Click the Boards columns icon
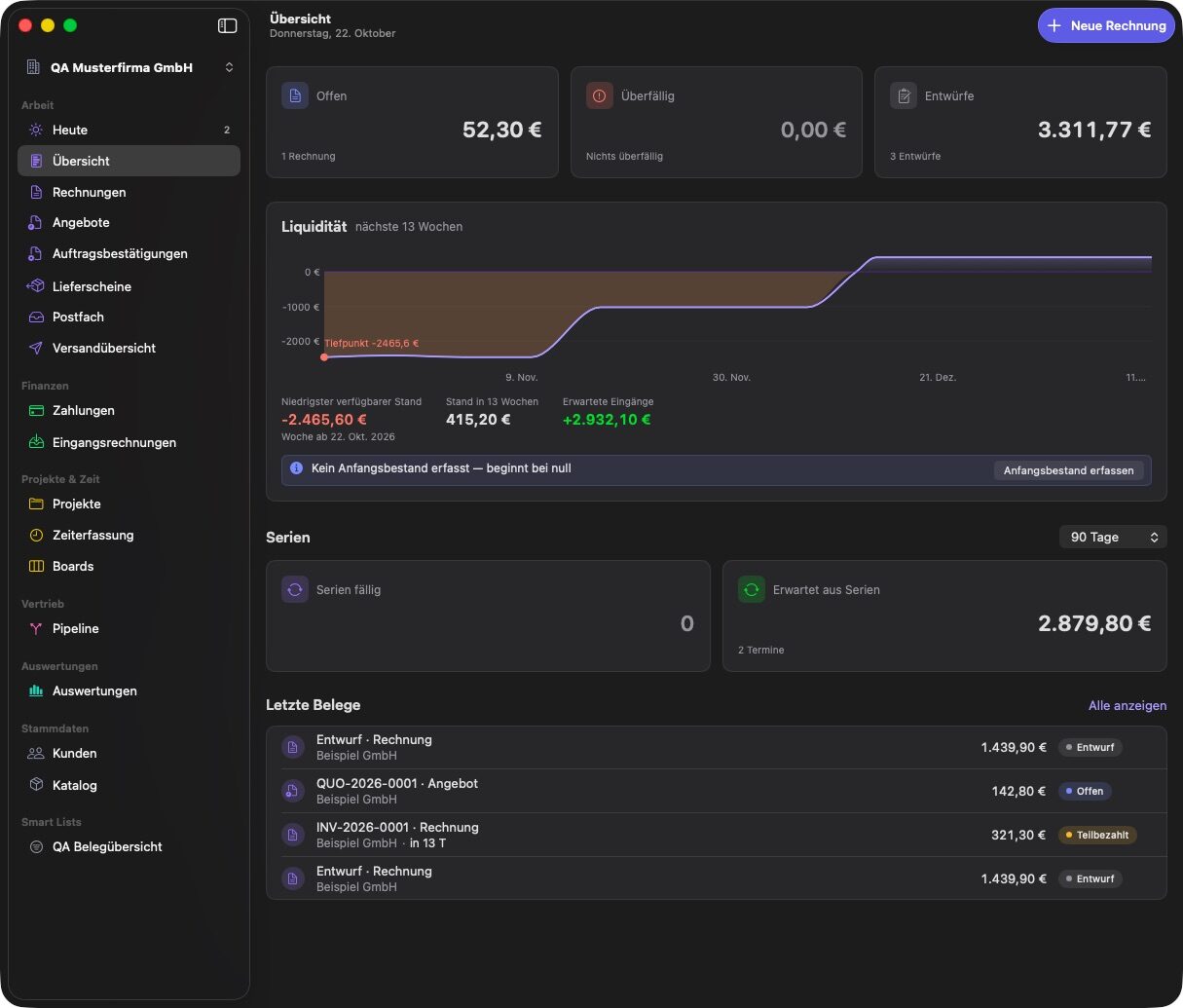 click(x=36, y=566)
